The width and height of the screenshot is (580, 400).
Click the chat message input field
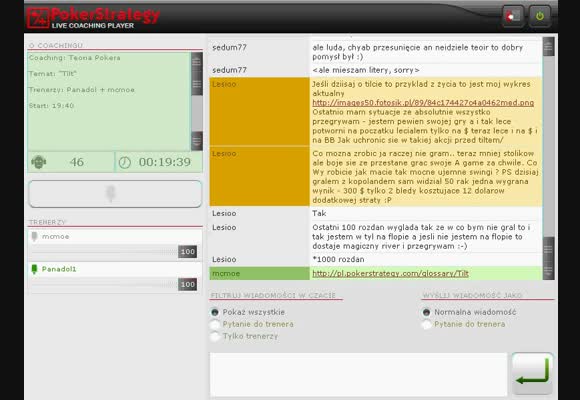click(358, 374)
